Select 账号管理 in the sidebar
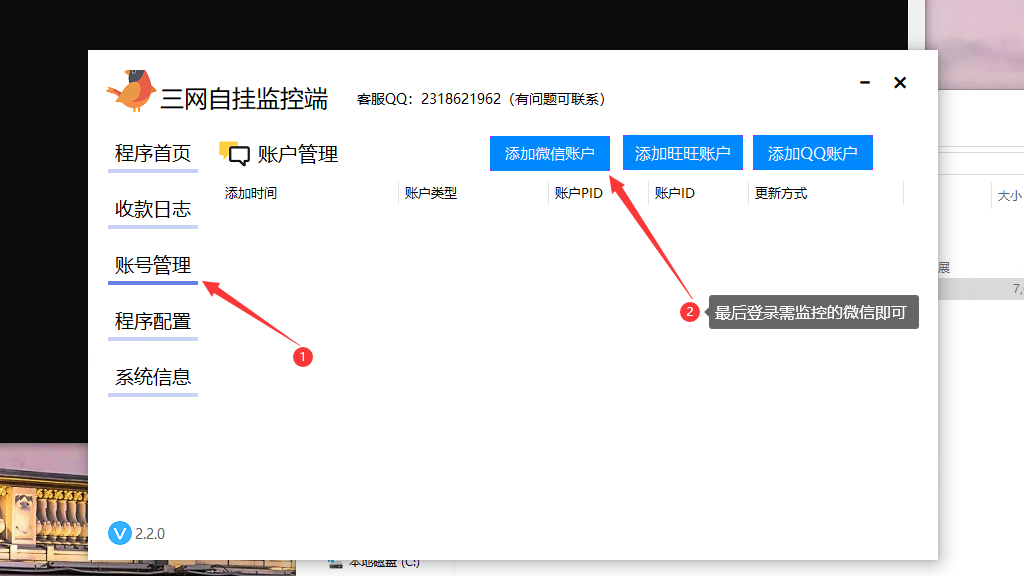The width and height of the screenshot is (1024, 576). [x=152, y=265]
